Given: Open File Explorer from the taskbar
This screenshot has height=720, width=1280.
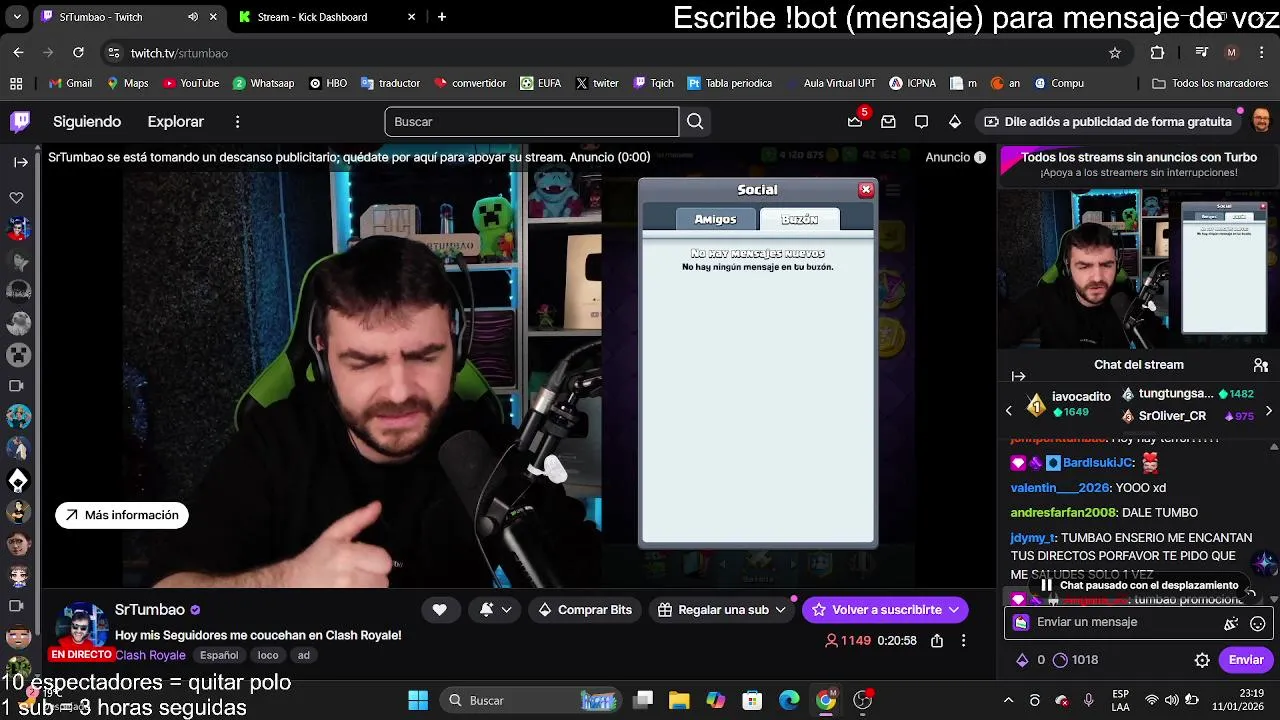Looking at the screenshot, I should click(x=679, y=700).
